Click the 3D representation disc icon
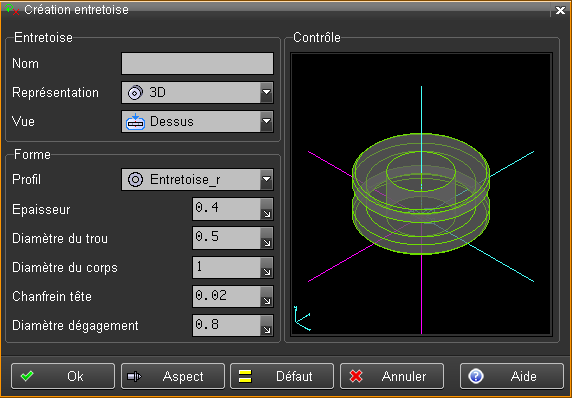Viewport: 572px width, 398px height. (x=135, y=93)
